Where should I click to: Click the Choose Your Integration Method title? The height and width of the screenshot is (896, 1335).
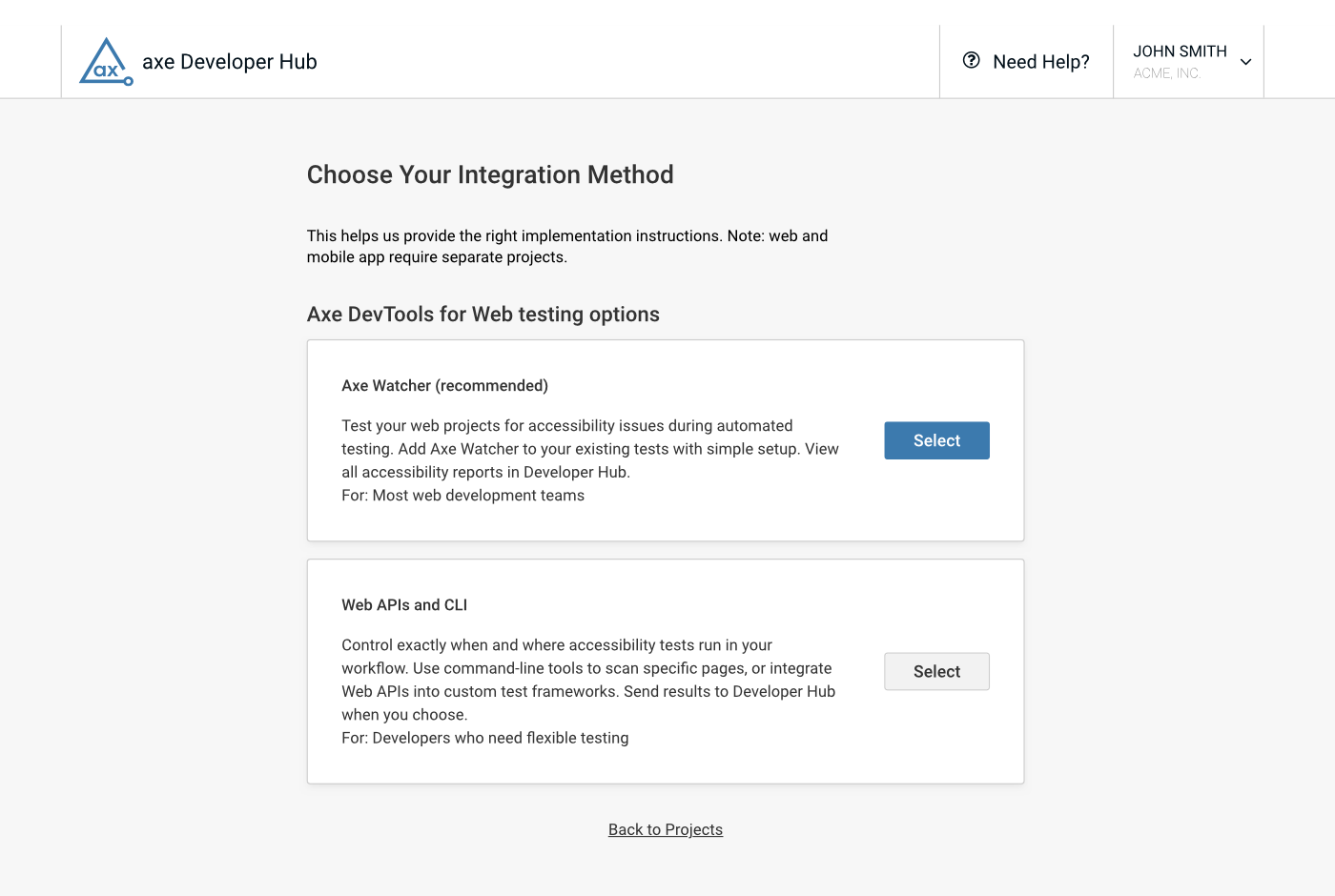[490, 174]
